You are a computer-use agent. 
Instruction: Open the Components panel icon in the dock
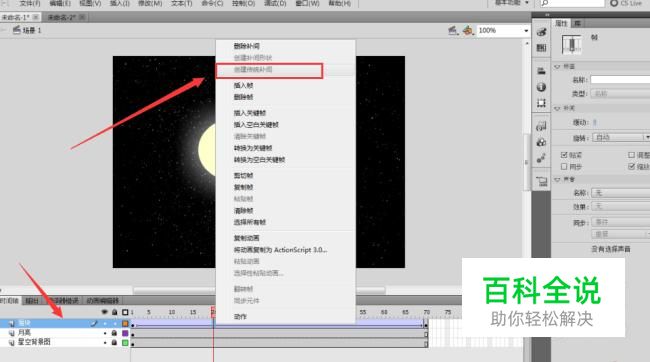pyautogui.click(x=541, y=142)
